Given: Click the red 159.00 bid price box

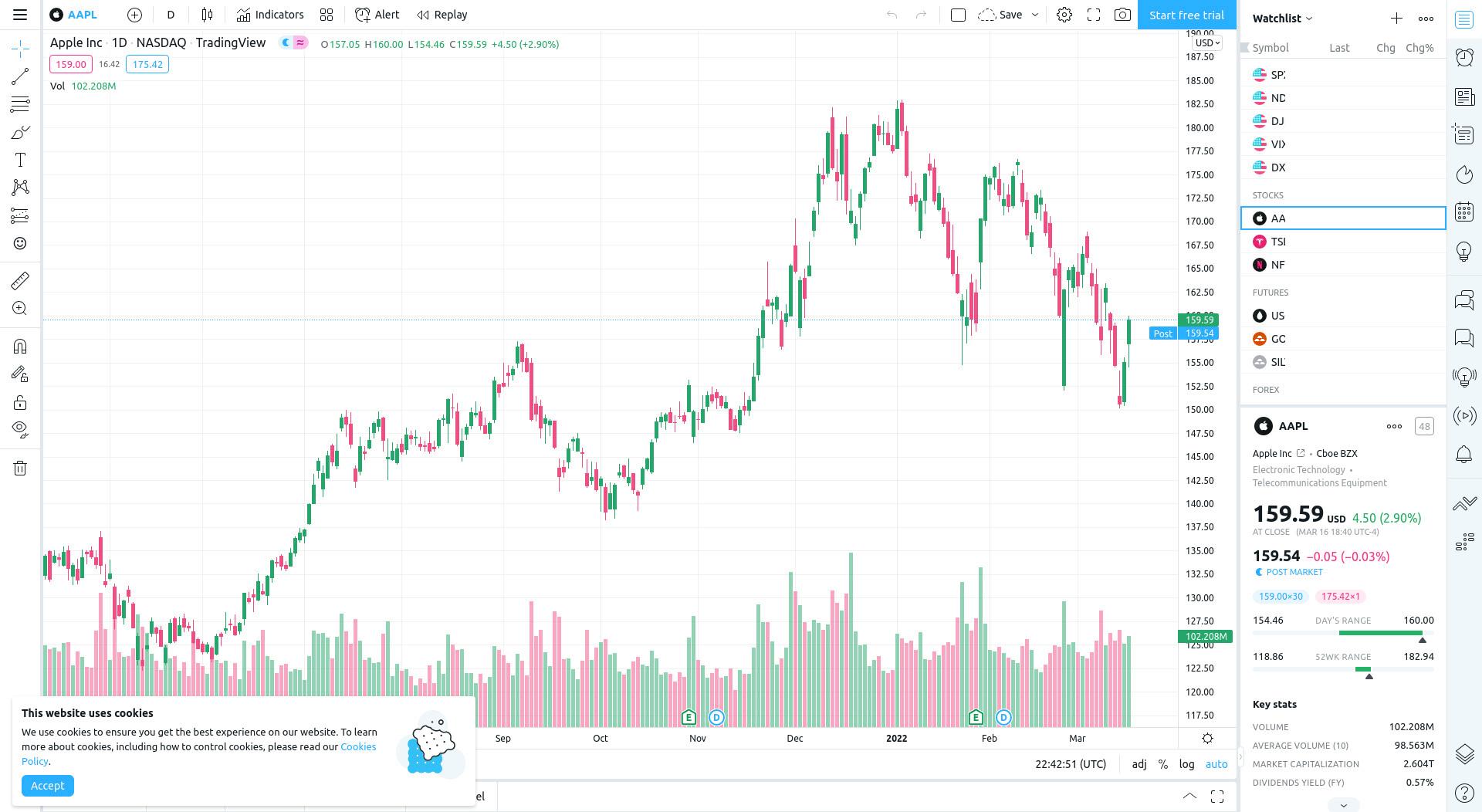Looking at the screenshot, I should [71, 64].
